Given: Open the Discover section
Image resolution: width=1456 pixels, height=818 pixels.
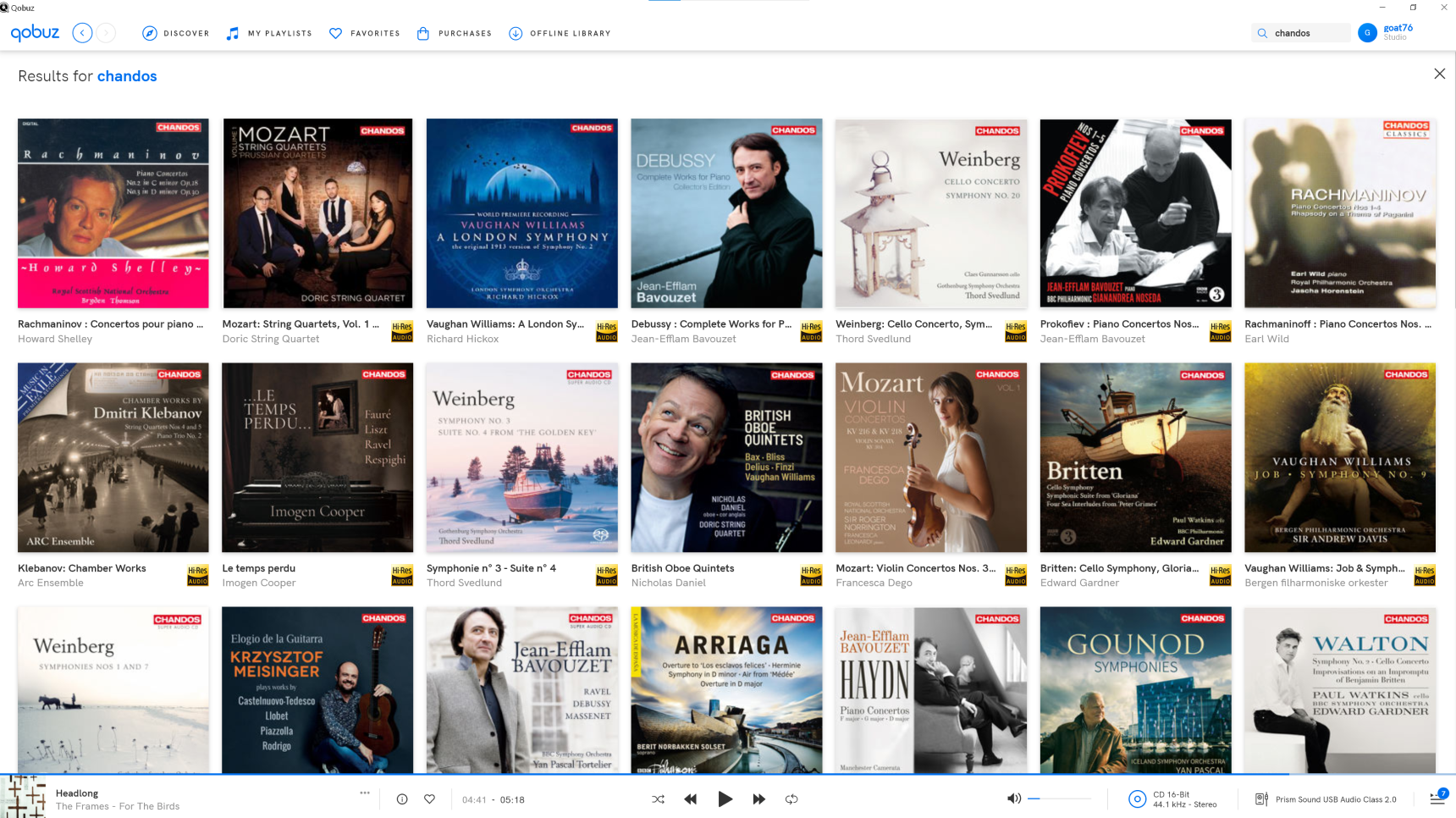Looking at the screenshot, I should tap(176, 33).
